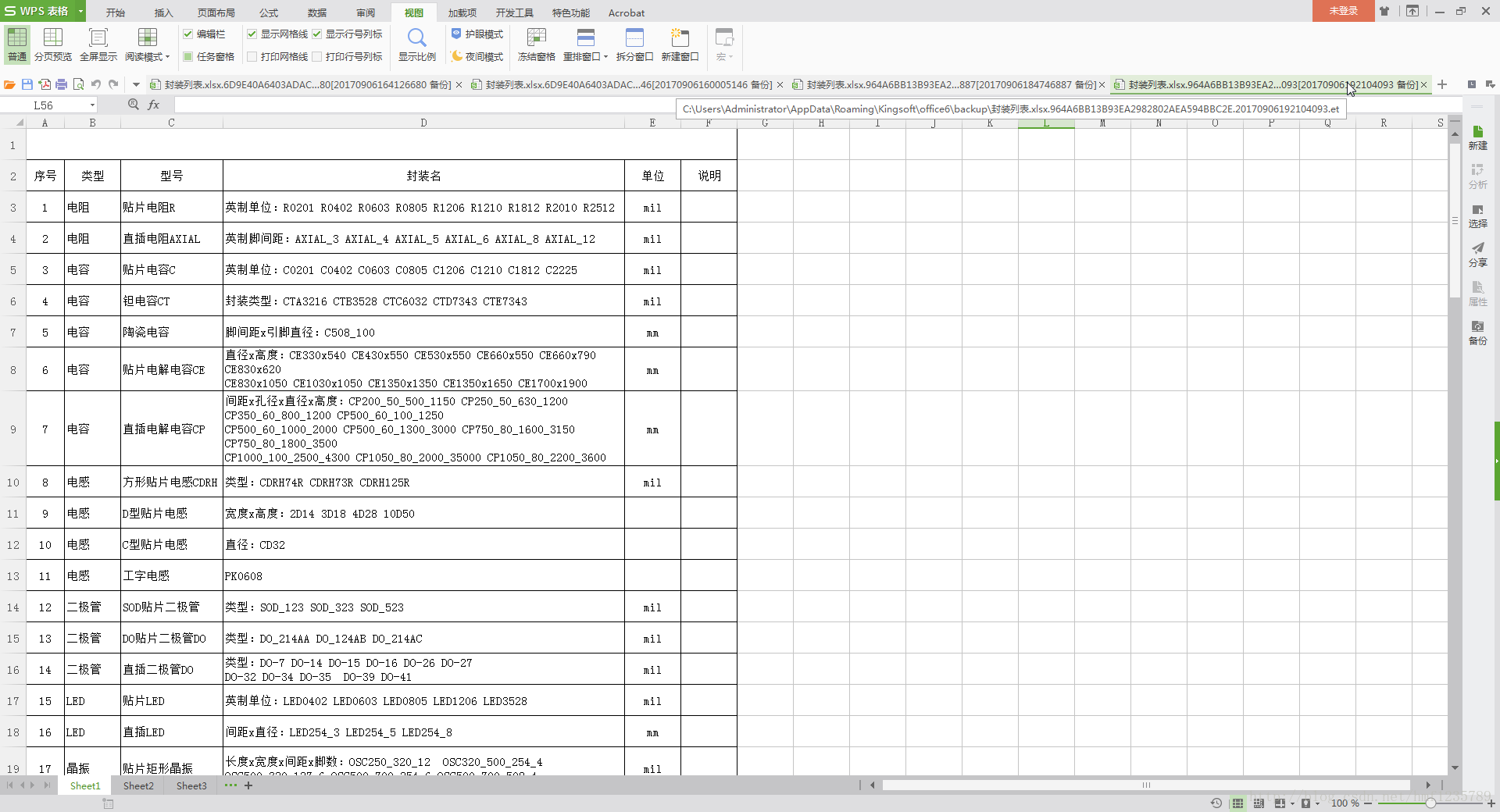Expand the WPS 表格 application menu arrow
This screenshot has width=1500, height=812.
coord(80,12)
